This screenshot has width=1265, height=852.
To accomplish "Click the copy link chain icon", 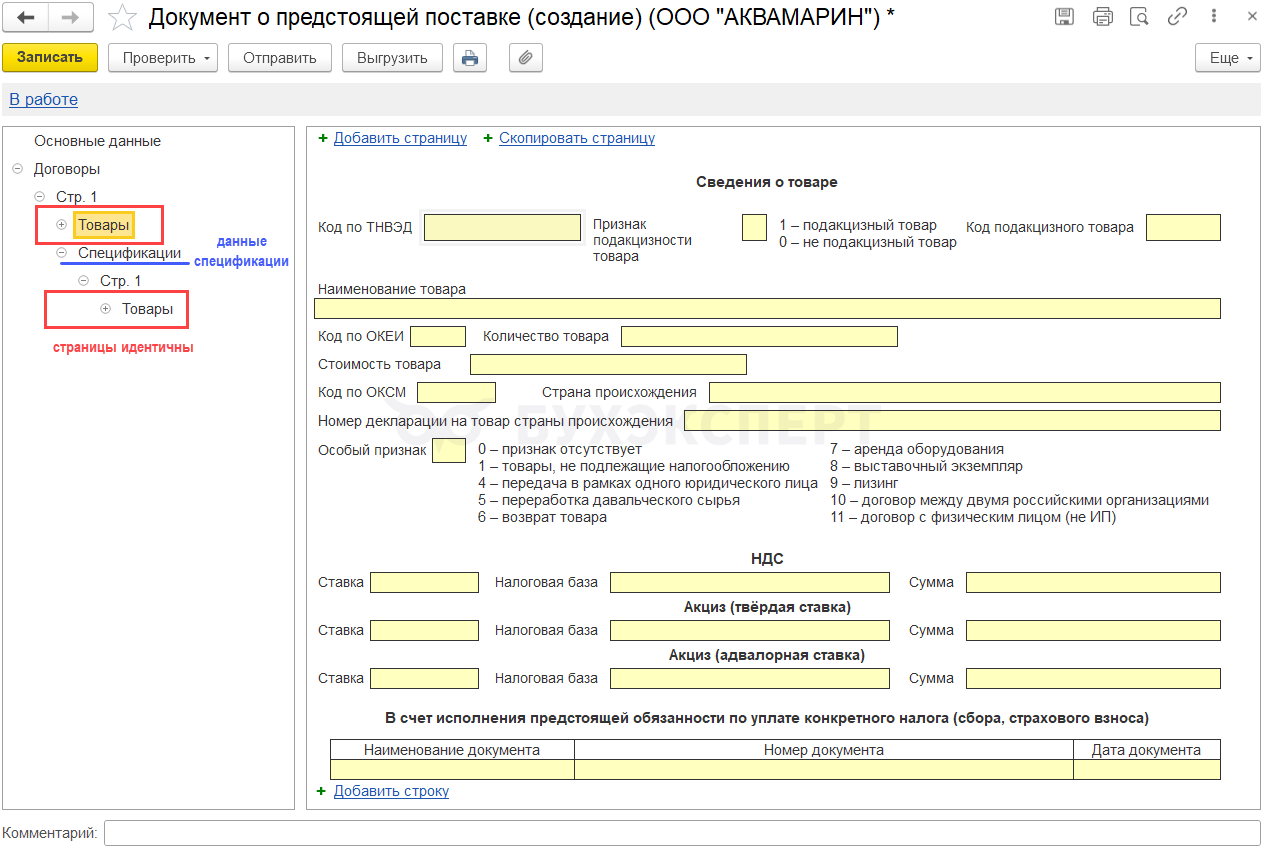I will point(1177,17).
